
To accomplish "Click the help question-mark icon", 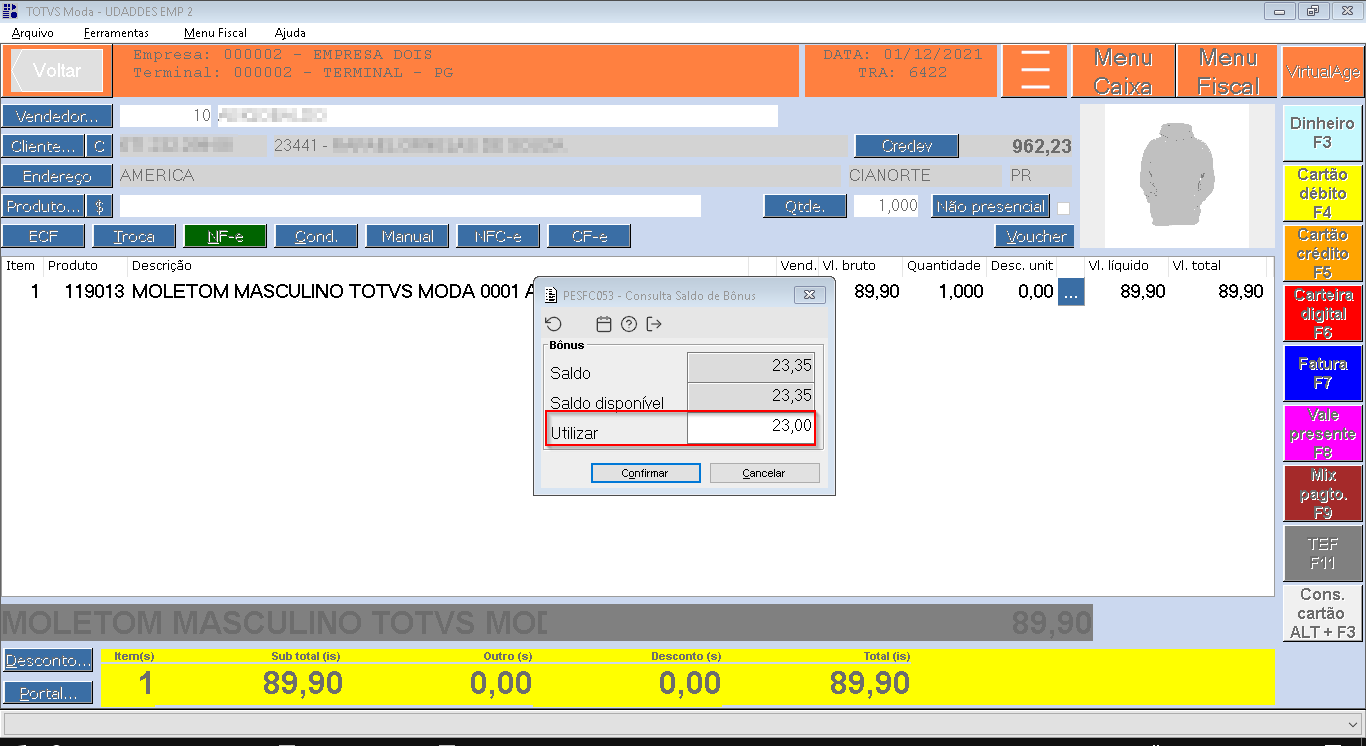I will pos(629,324).
